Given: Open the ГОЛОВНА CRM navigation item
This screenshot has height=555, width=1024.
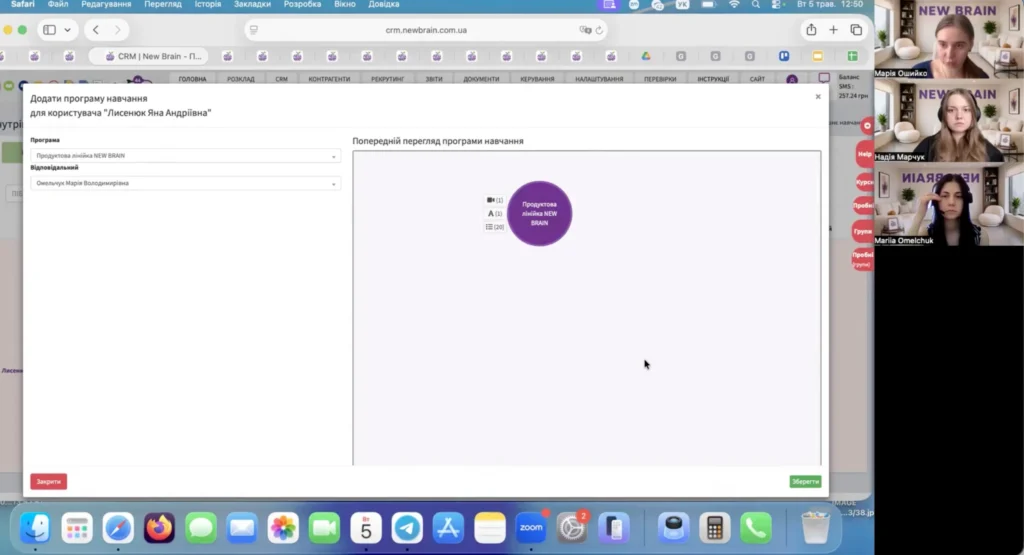Looking at the screenshot, I should click(x=192, y=79).
